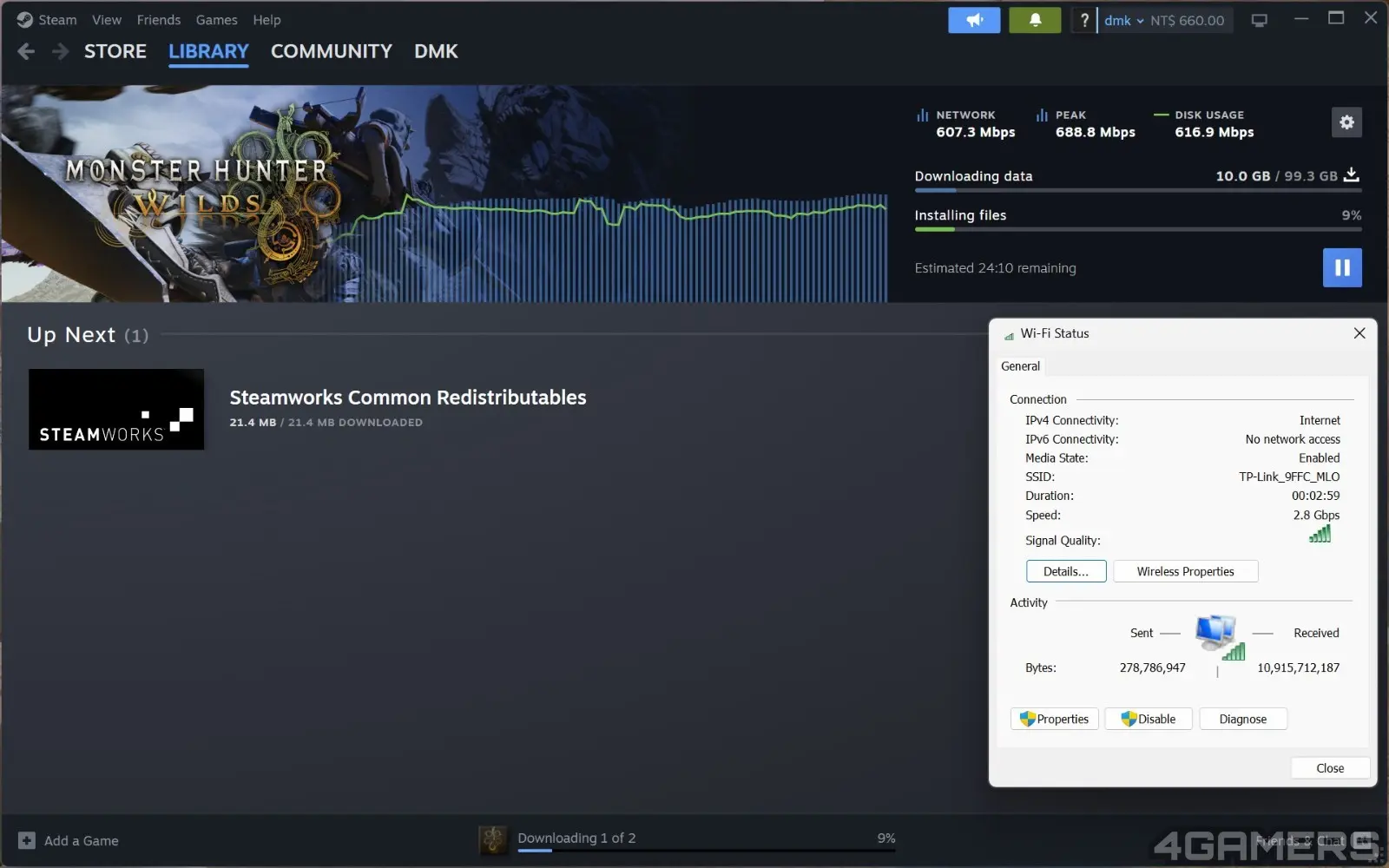This screenshot has width=1389, height=868.
Task: Open Wireless Properties
Action: click(1185, 571)
